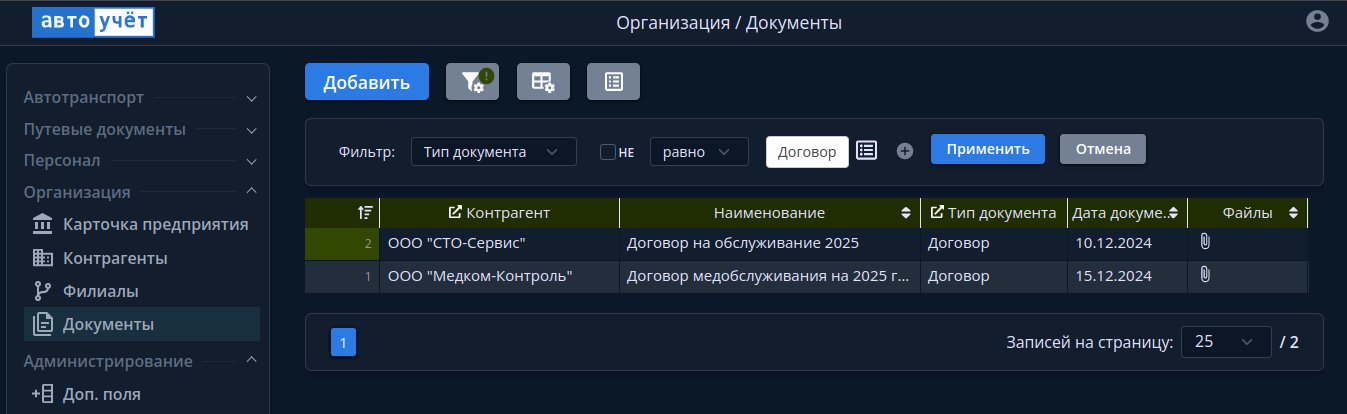
Task: Toggle the НЕ checkbox in filter
Action: 607,152
